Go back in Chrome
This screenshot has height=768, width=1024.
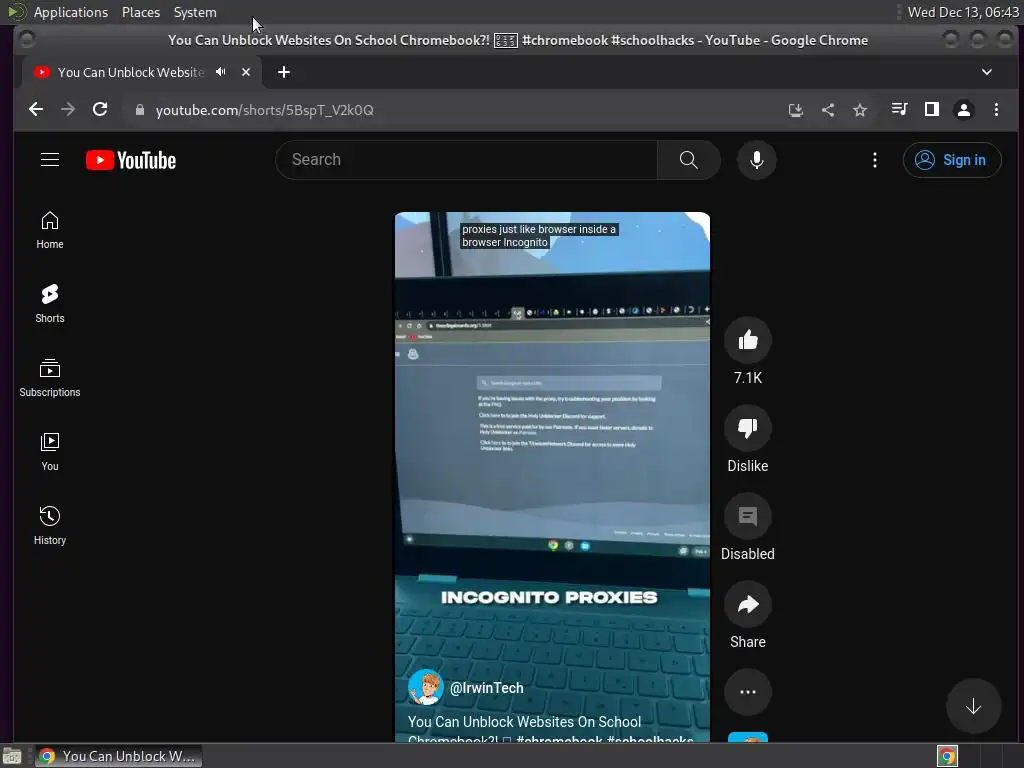tap(36, 110)
